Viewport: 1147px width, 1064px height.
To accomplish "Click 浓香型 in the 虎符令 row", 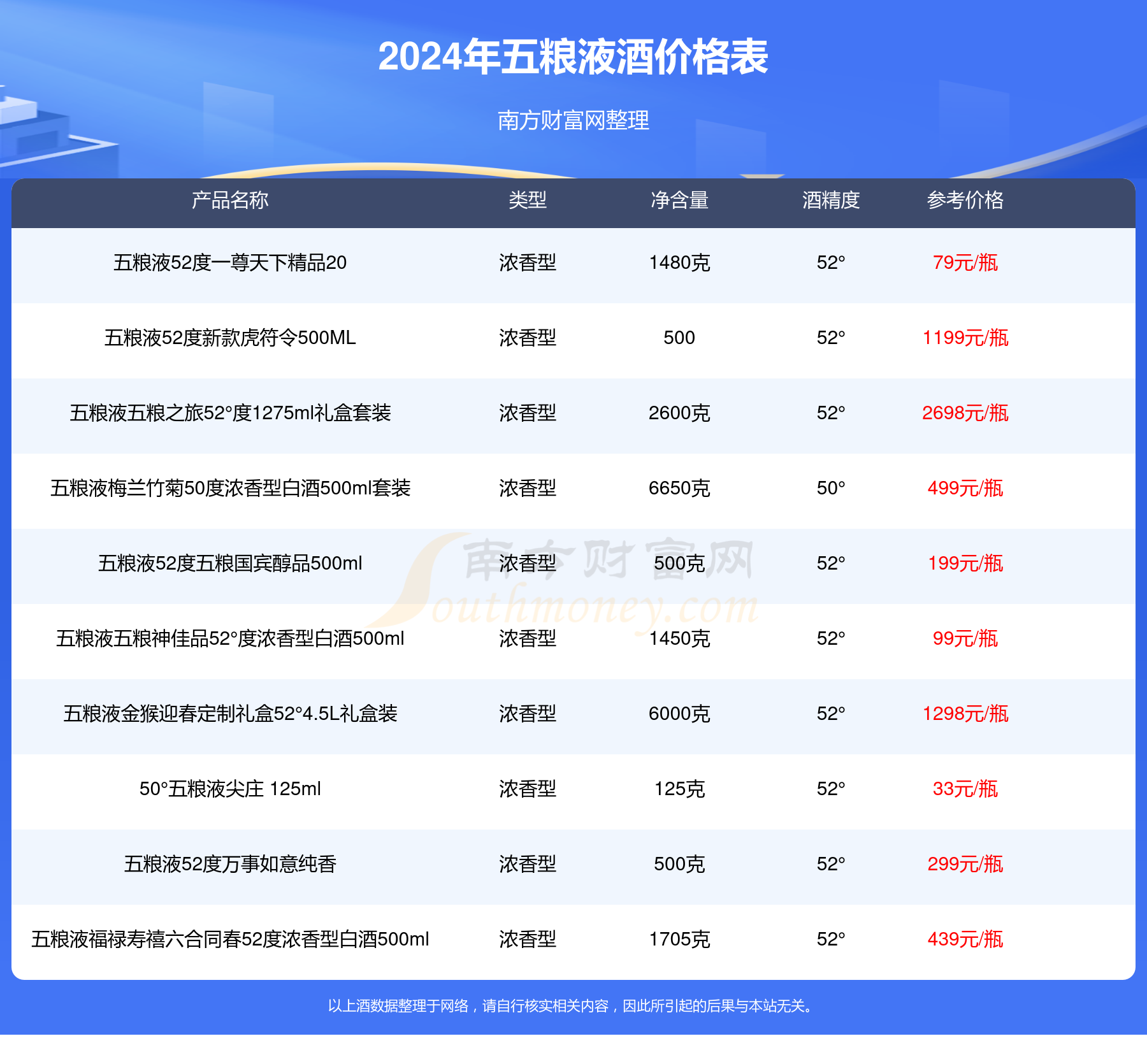I will (x=528, y=338).
